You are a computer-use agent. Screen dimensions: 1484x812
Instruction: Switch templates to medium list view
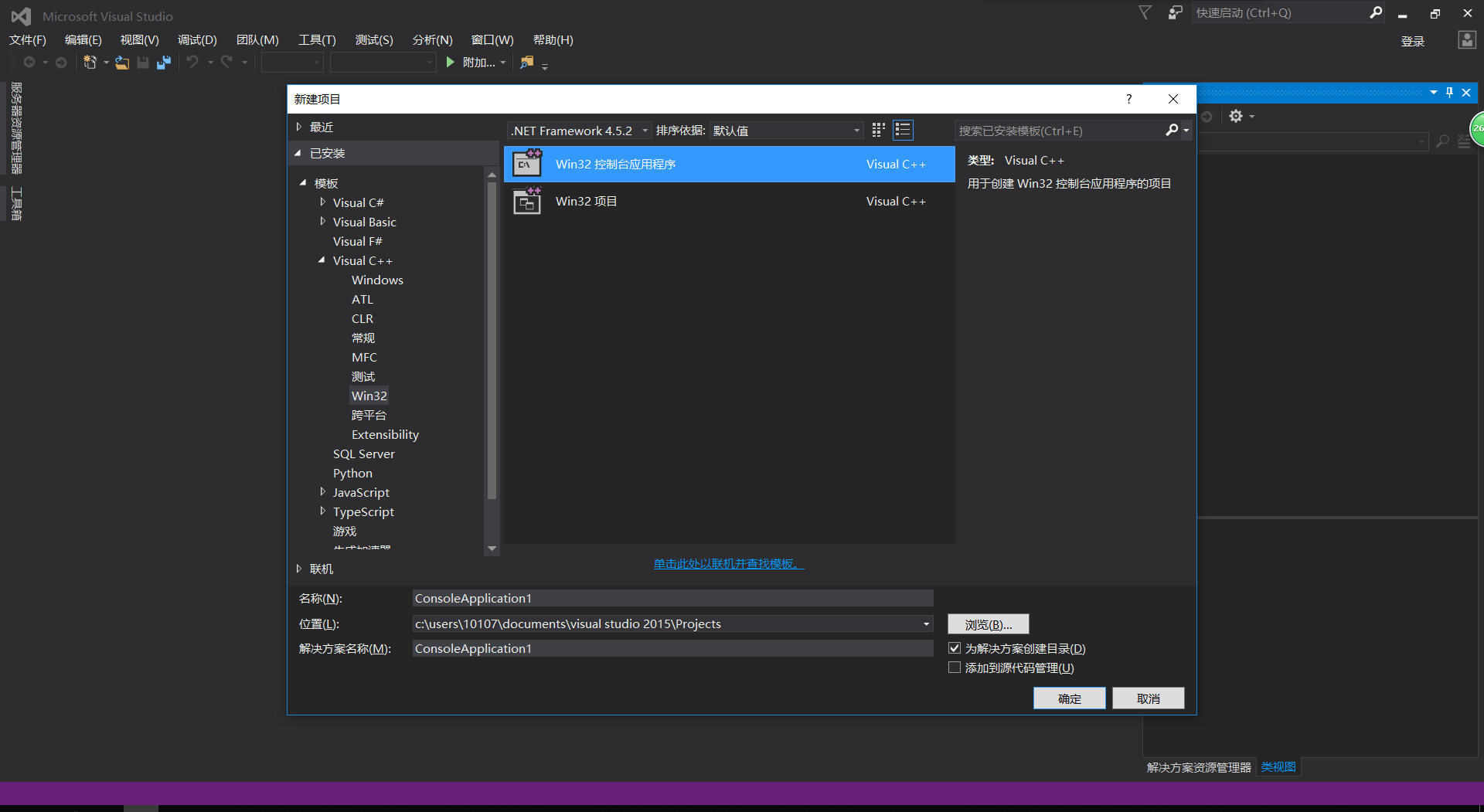[903, 130]
